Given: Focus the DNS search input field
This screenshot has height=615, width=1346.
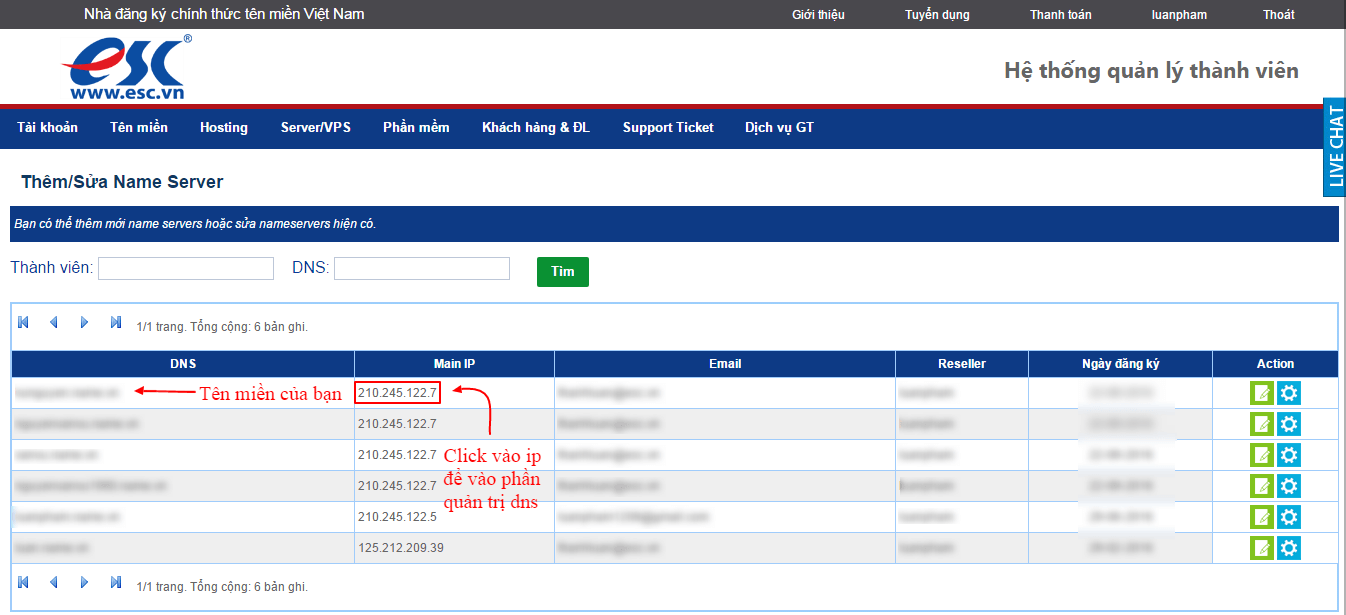Looking at the screenshot, I should [x=422, y=268].
